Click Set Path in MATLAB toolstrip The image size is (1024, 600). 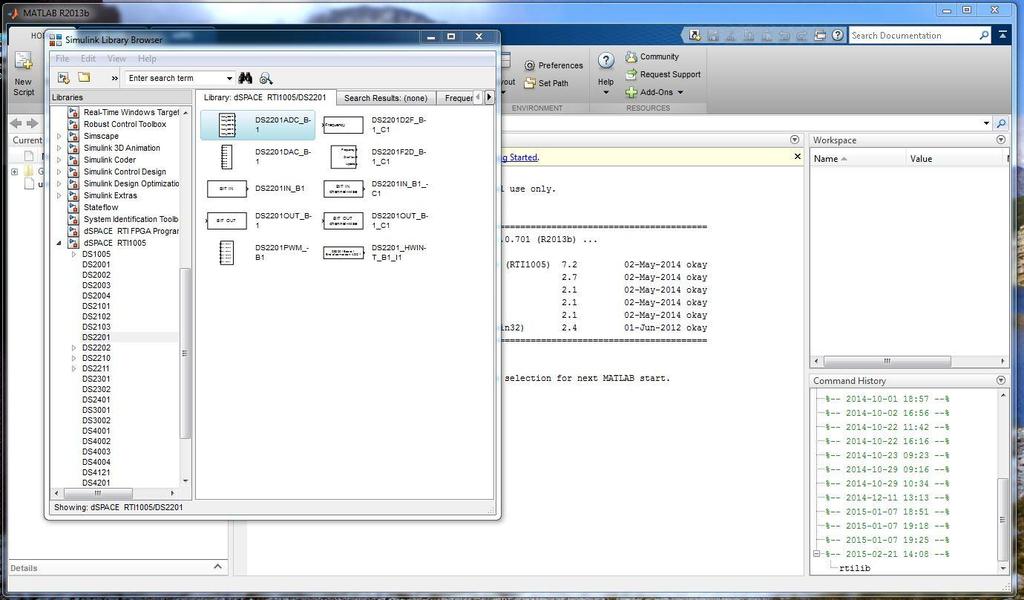547,83
